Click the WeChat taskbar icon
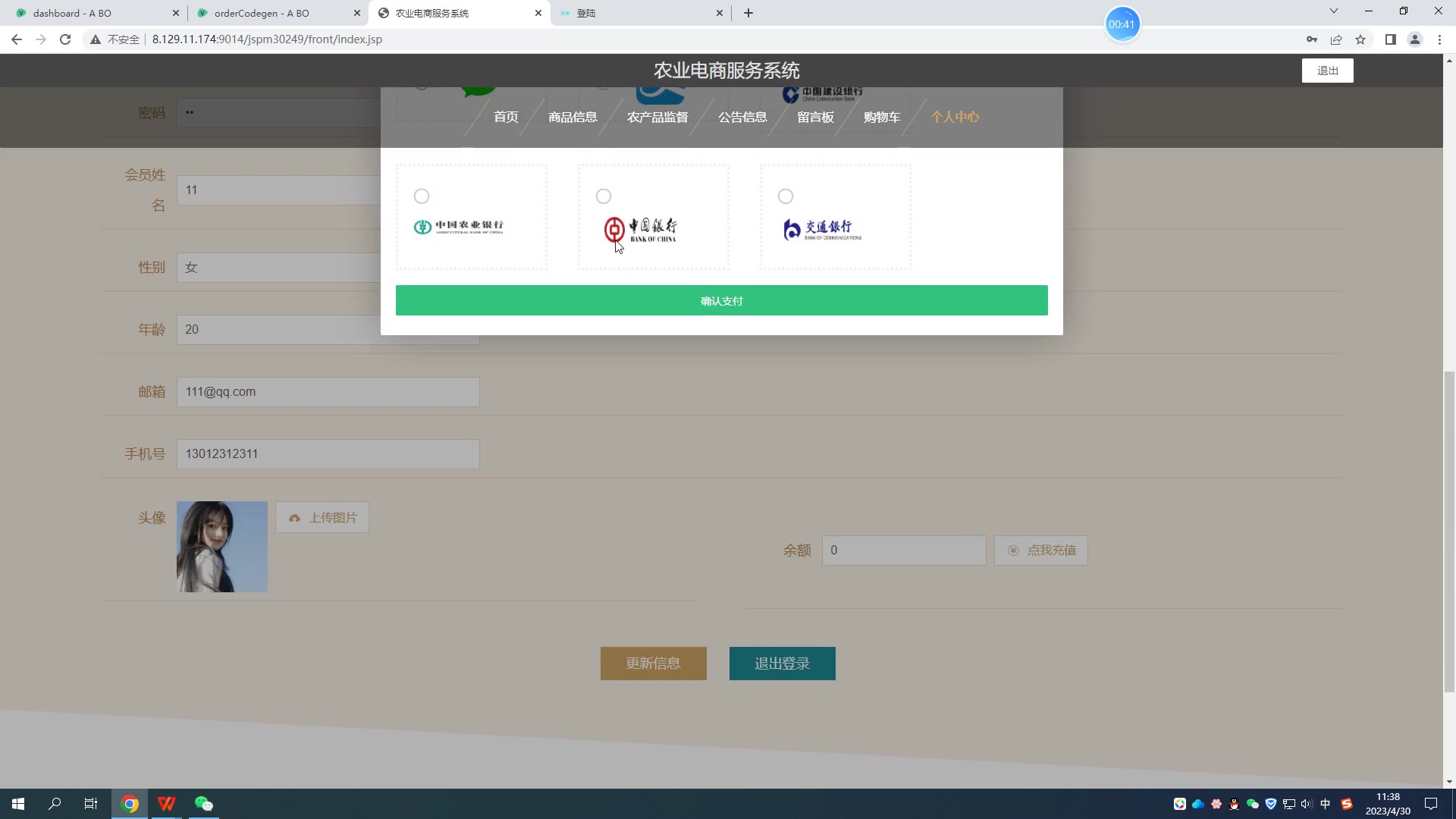Viewport: 1456px width, 819px height. tap(203, 804)
